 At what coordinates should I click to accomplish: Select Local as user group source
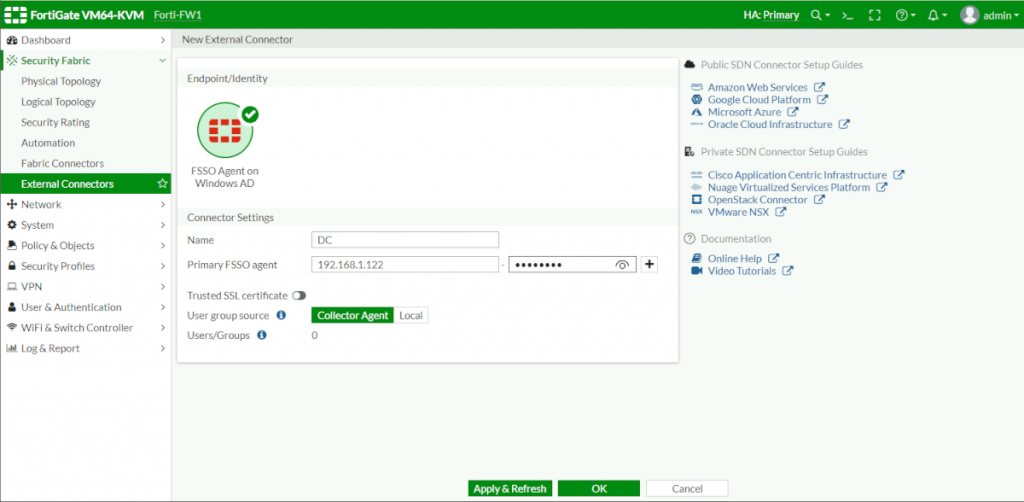(x=411, y=316)
